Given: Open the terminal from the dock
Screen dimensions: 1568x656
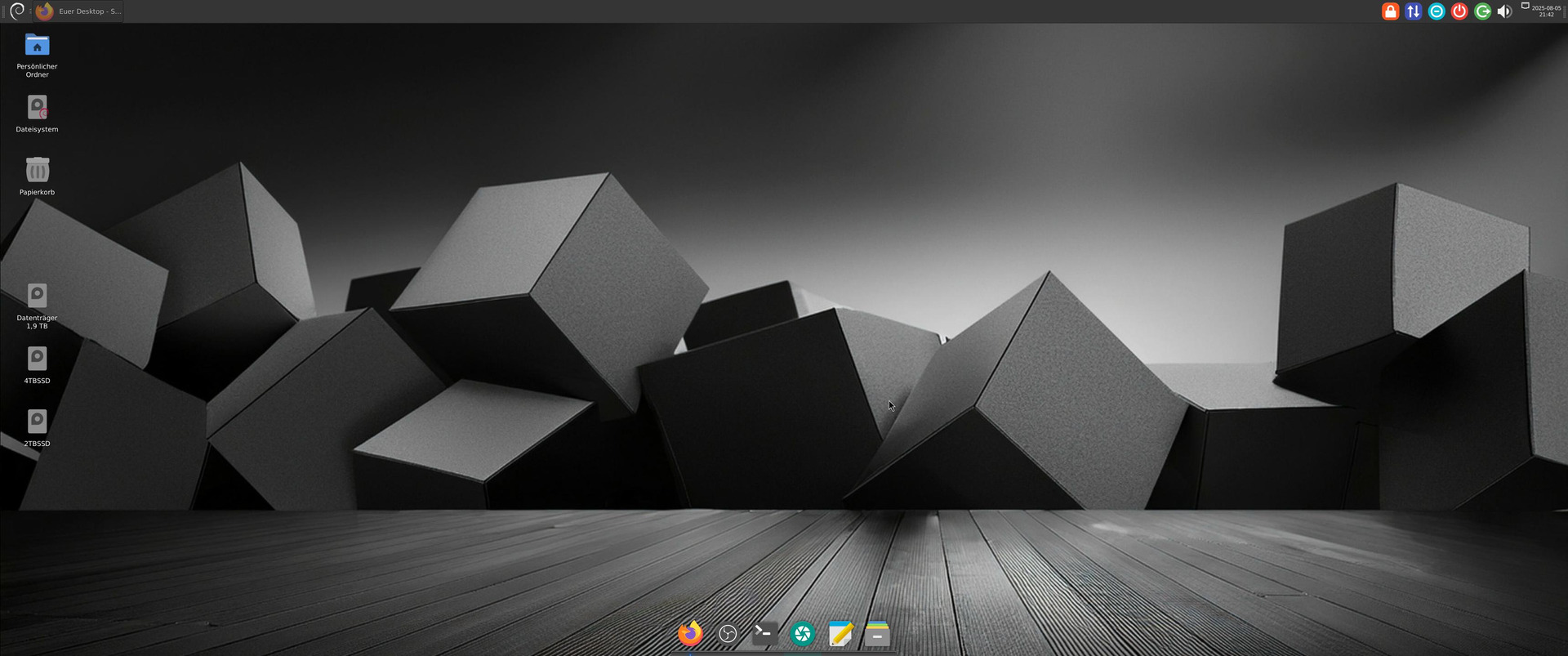Looking at the screenshot, I should 764,633.
